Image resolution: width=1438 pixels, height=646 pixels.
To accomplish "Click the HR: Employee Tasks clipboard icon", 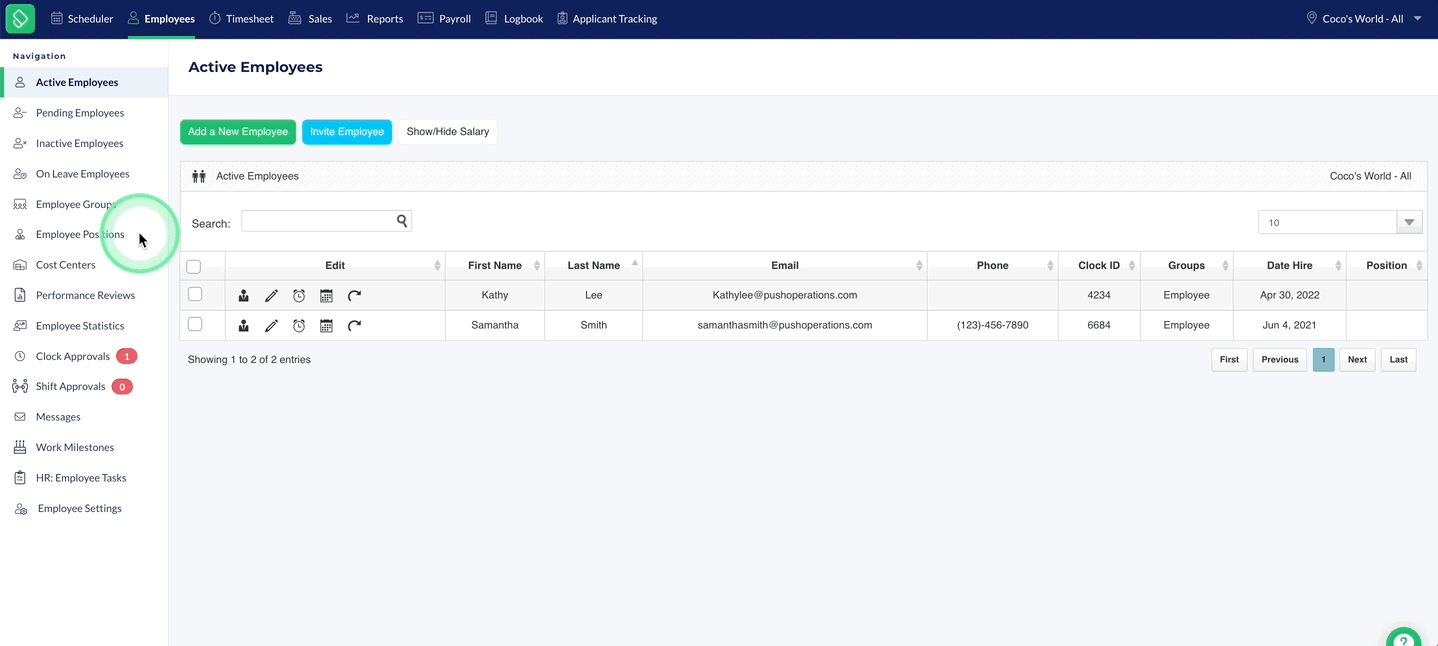I will point(19,478).
